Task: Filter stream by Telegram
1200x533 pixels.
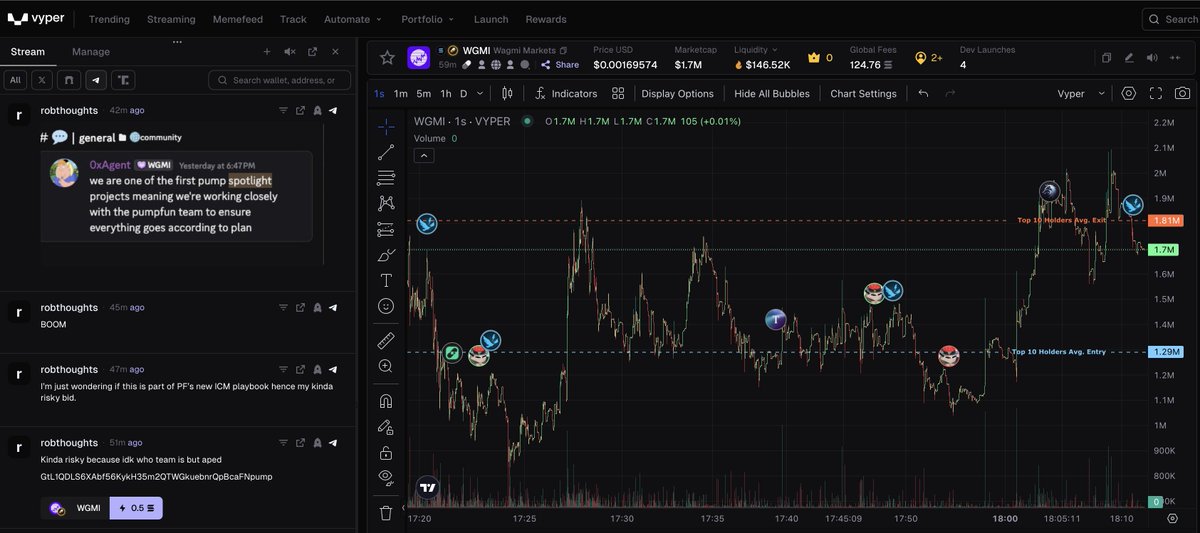Action: pyautogui.click(x=96, y=80)
